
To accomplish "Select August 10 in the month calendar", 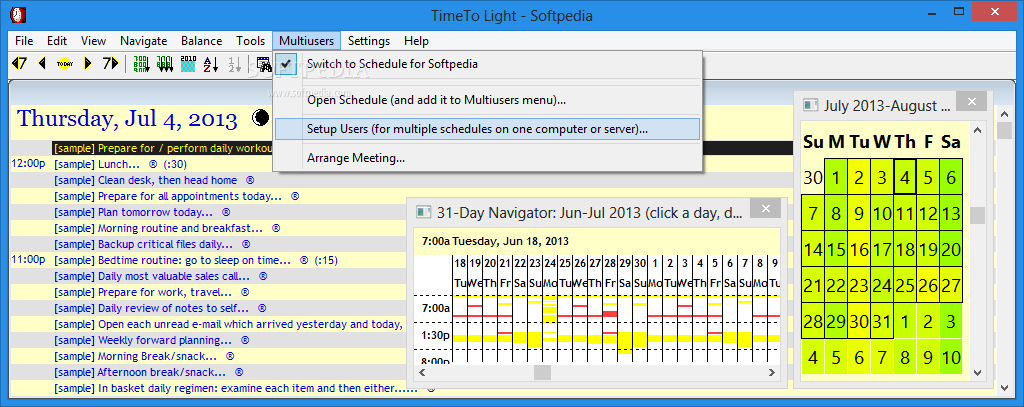I will click(951, 357).
